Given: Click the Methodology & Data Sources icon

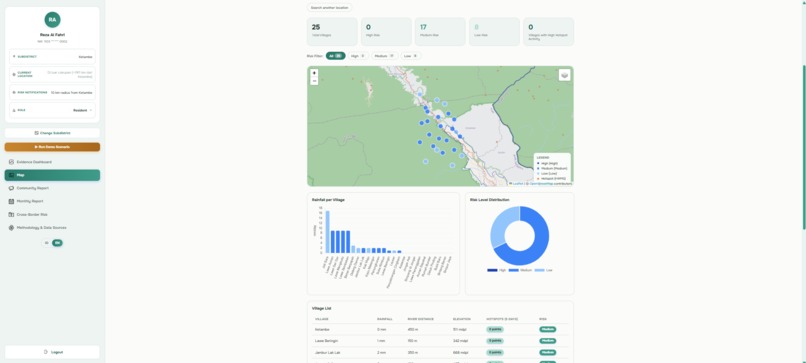Looking at the screenshot, I should (11, 227).
